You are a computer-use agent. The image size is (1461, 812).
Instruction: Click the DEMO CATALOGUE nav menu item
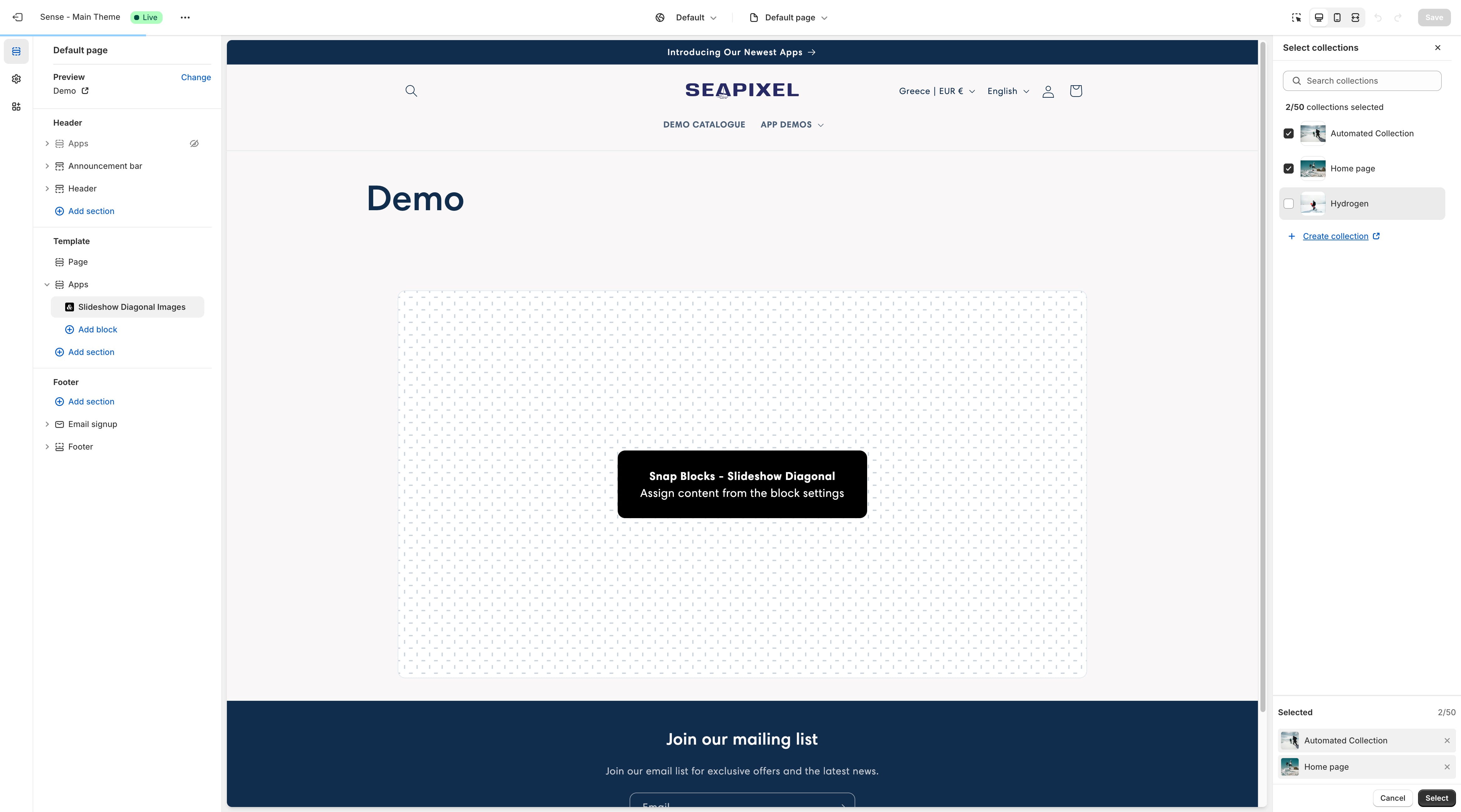point(704,124)
